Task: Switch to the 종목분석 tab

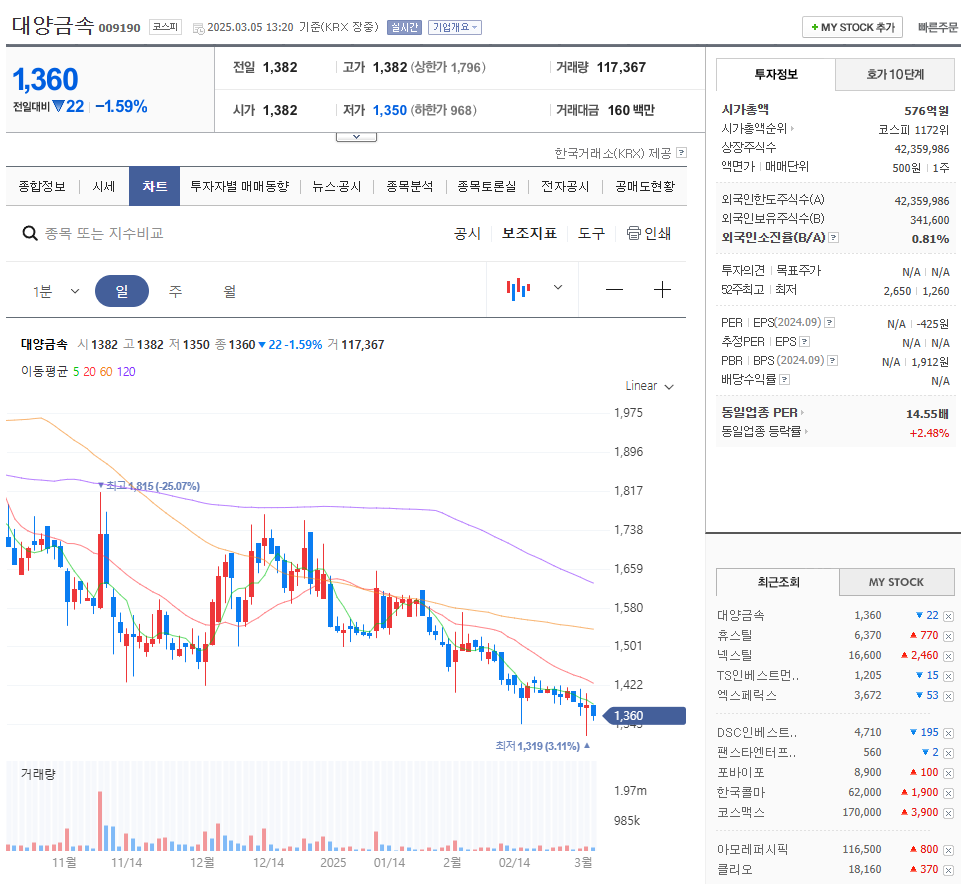Action: (x=409, y=186)
